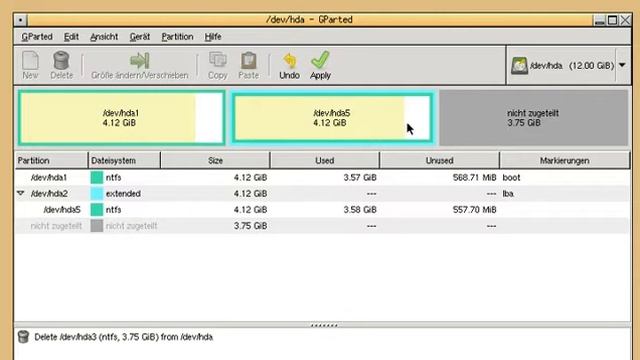Click the '557.70 MiB' unused value
This screenshot has width=640, height=360.
pos(474,210)
